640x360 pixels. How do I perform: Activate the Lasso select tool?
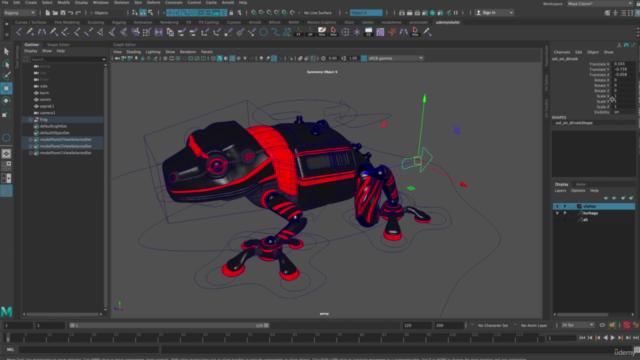(6, 64)
